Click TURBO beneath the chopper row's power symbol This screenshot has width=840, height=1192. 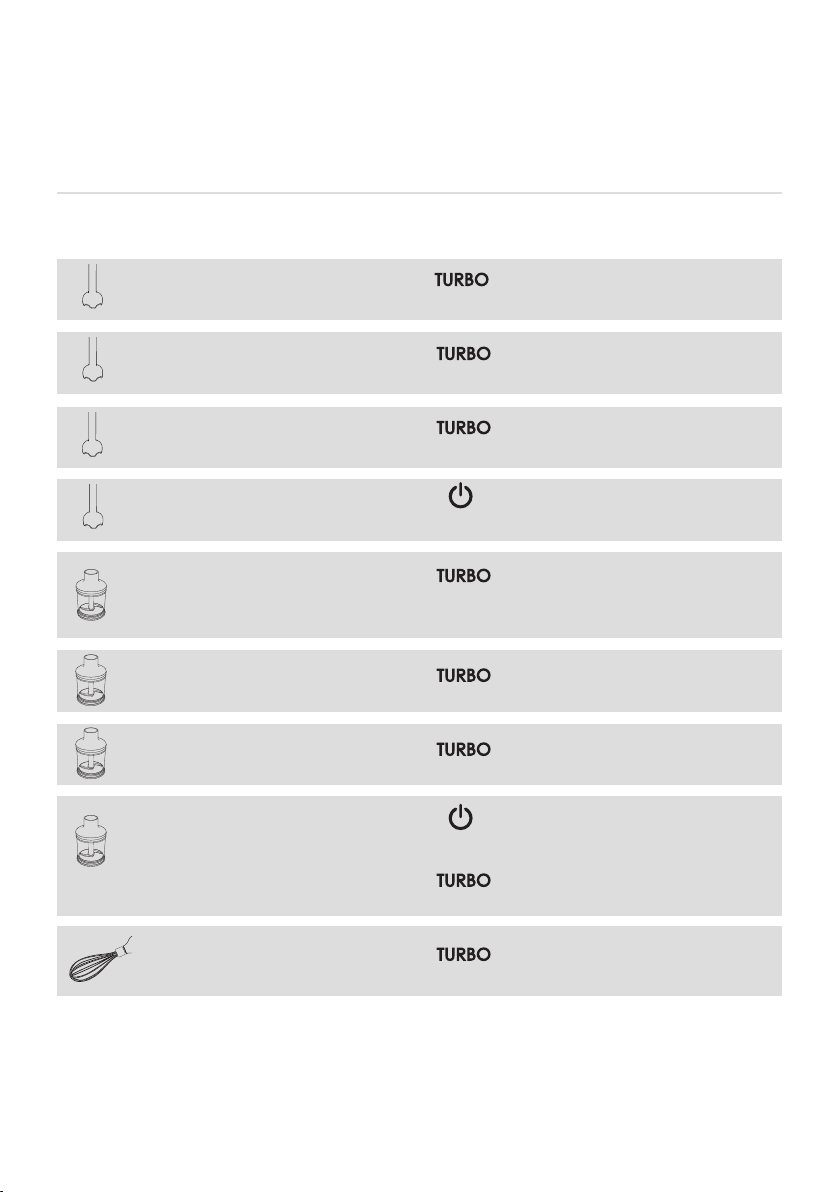463,881
